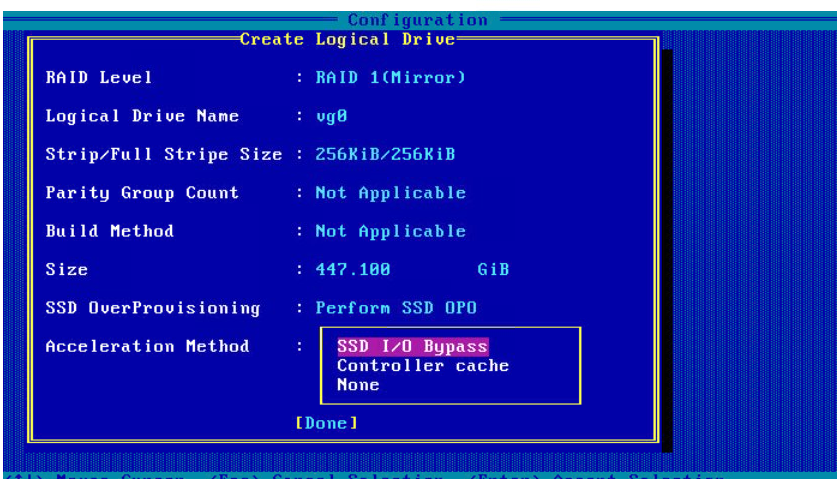The image size is (837, 479).
Task: Change the RAID 1(Mirror) level value
Action: 390,77
